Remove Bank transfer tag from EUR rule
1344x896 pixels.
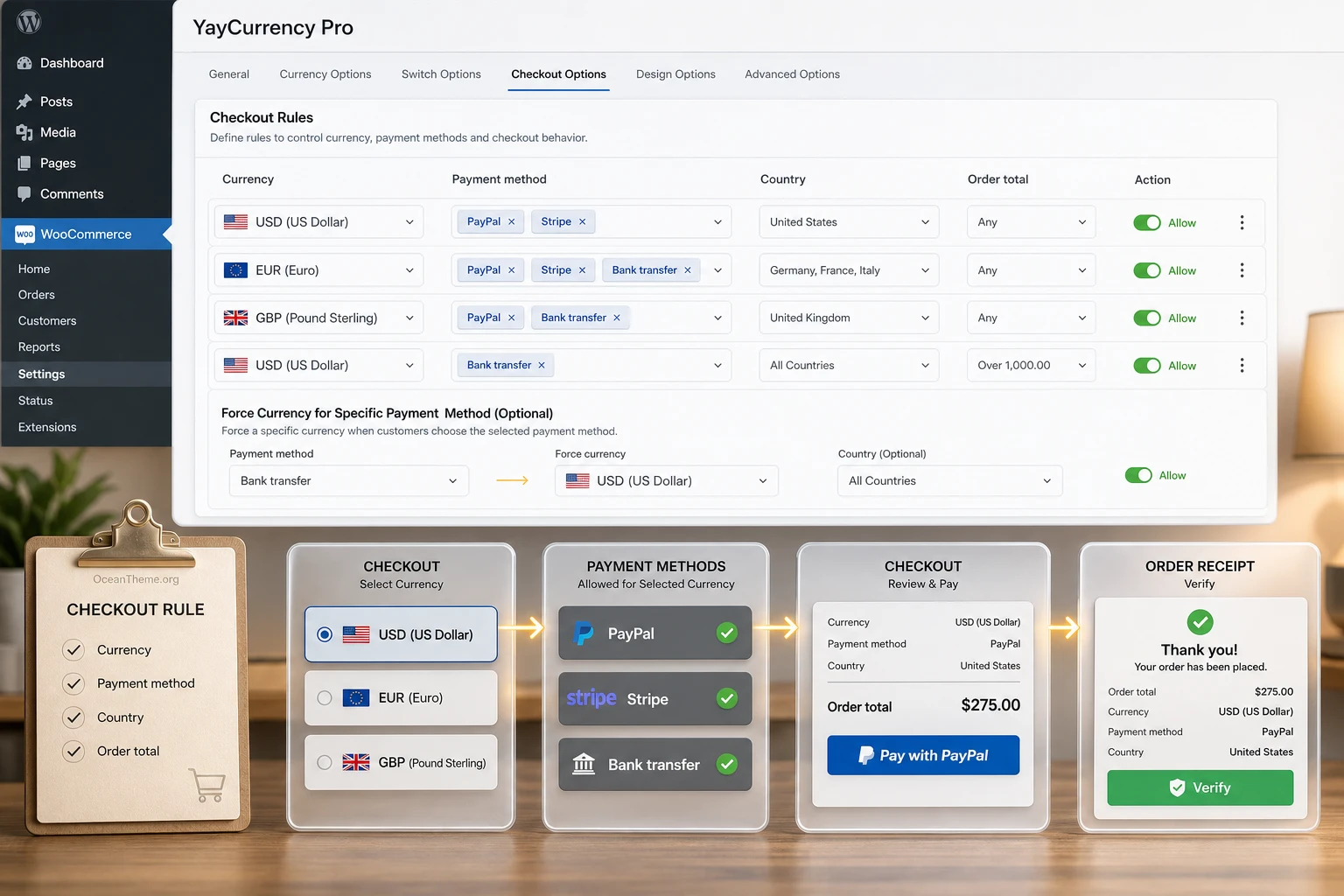[688, 270]
